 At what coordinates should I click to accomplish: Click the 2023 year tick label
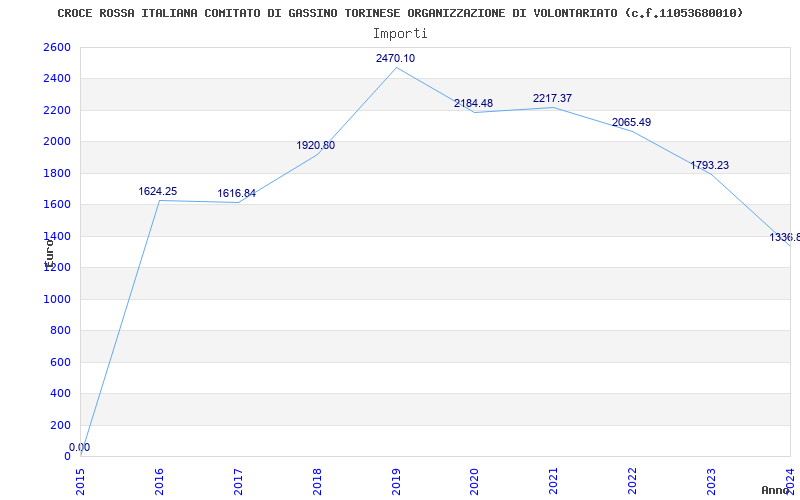click(x=712, y=480)
